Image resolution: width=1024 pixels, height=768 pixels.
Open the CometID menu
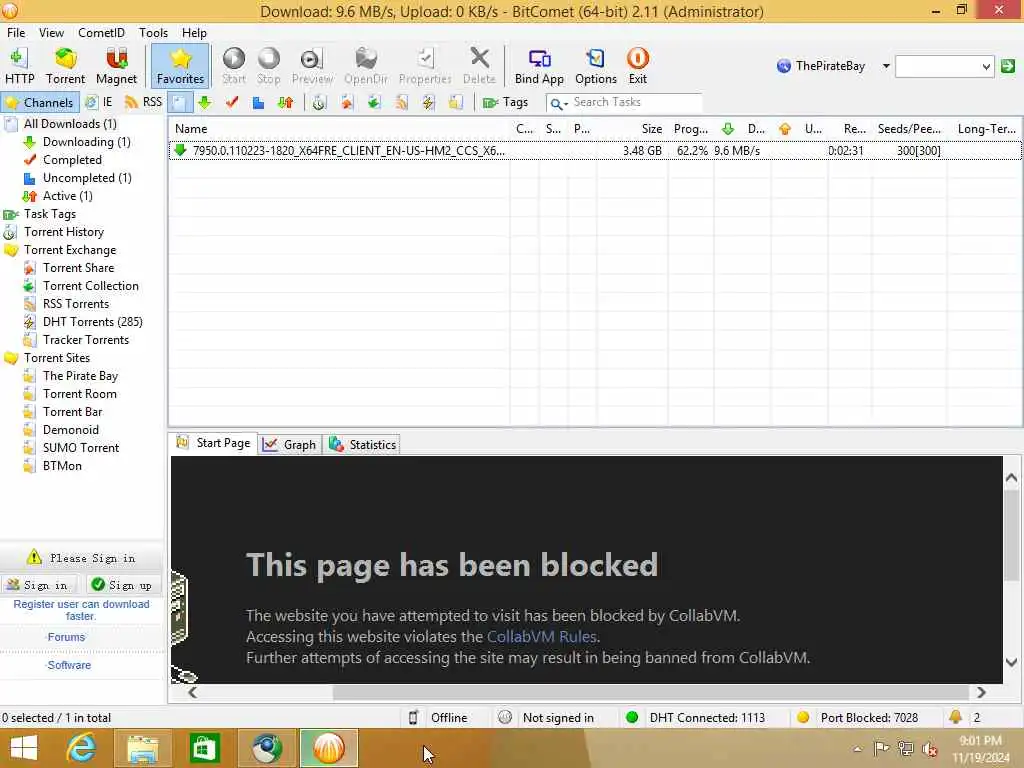pos(101,33)
